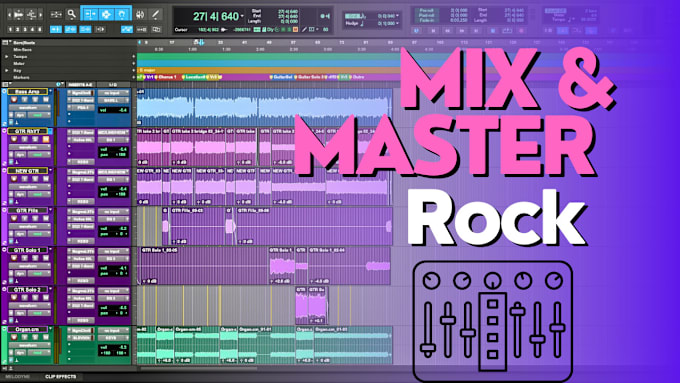Click the Bass Amp volume readout
Viewport: 680px width, 383px height.
point(113,110)
